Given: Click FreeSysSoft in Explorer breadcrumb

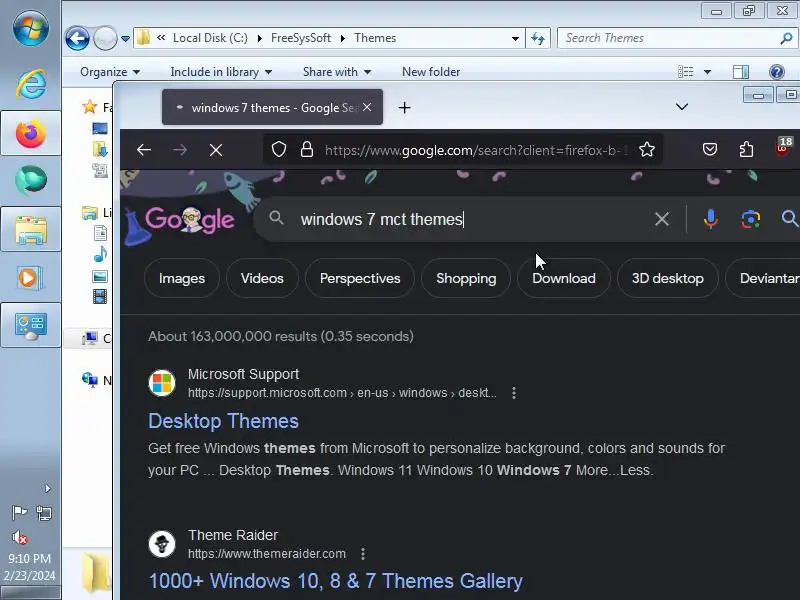Looking at the screenshot, I should click(301, 38).
